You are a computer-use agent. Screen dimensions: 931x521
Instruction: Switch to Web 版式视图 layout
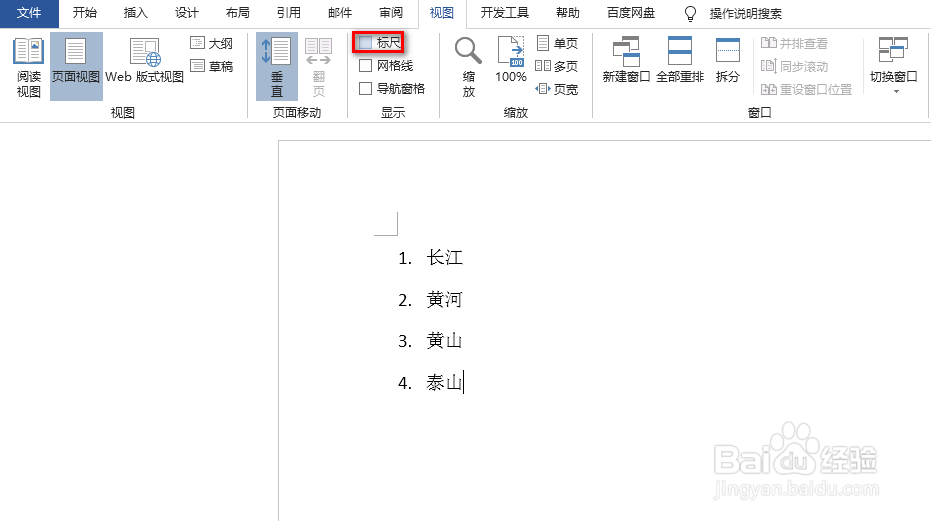pos(144,61)
